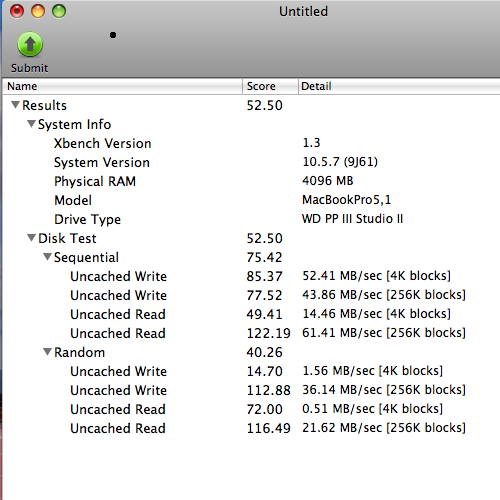Click score 116.49 for Uncached Read
The height and width of the screenshot is (500, 500).
coord(268,428)
